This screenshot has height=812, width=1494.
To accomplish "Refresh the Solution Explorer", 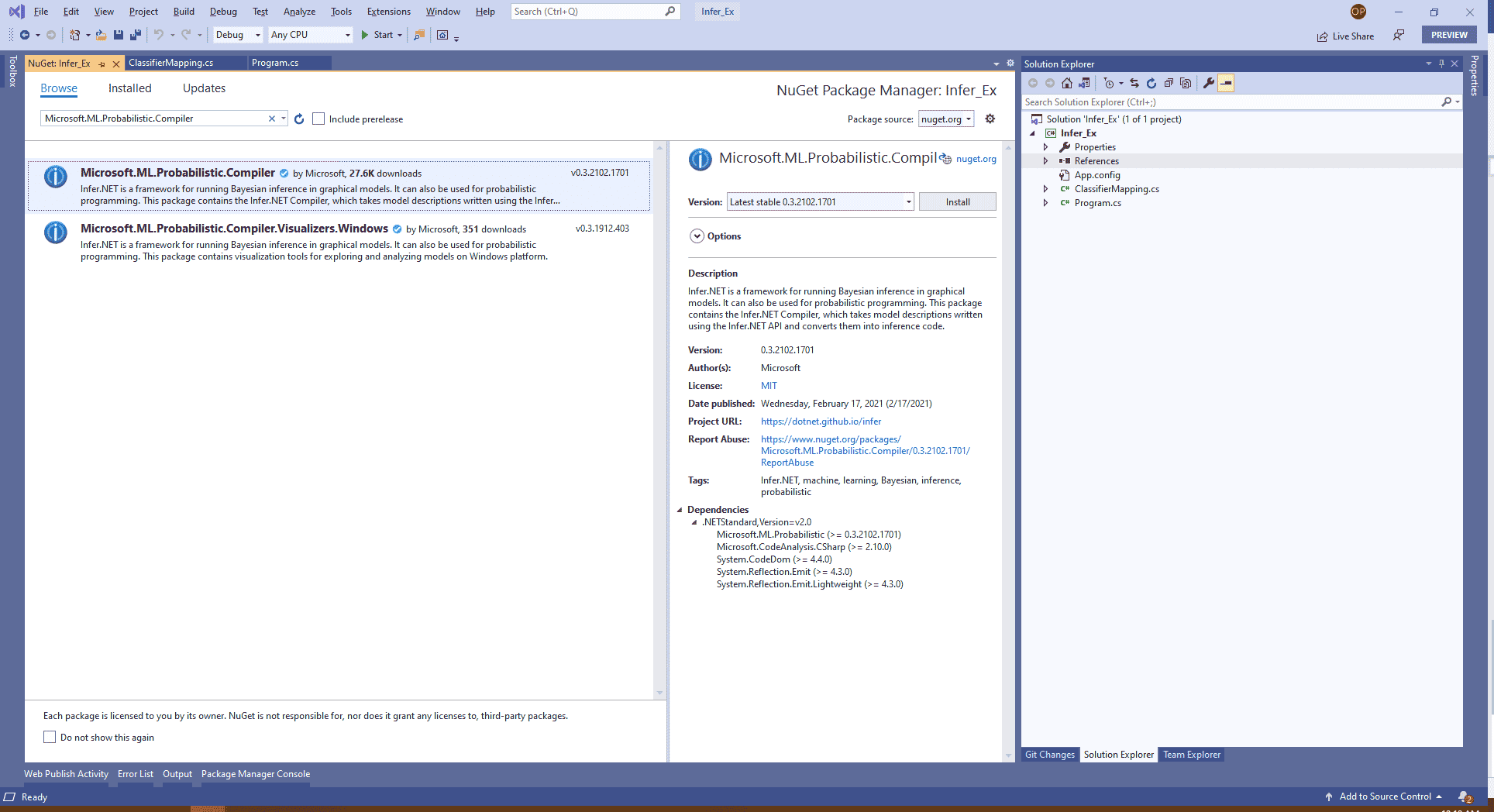I will click(1151, 83).
